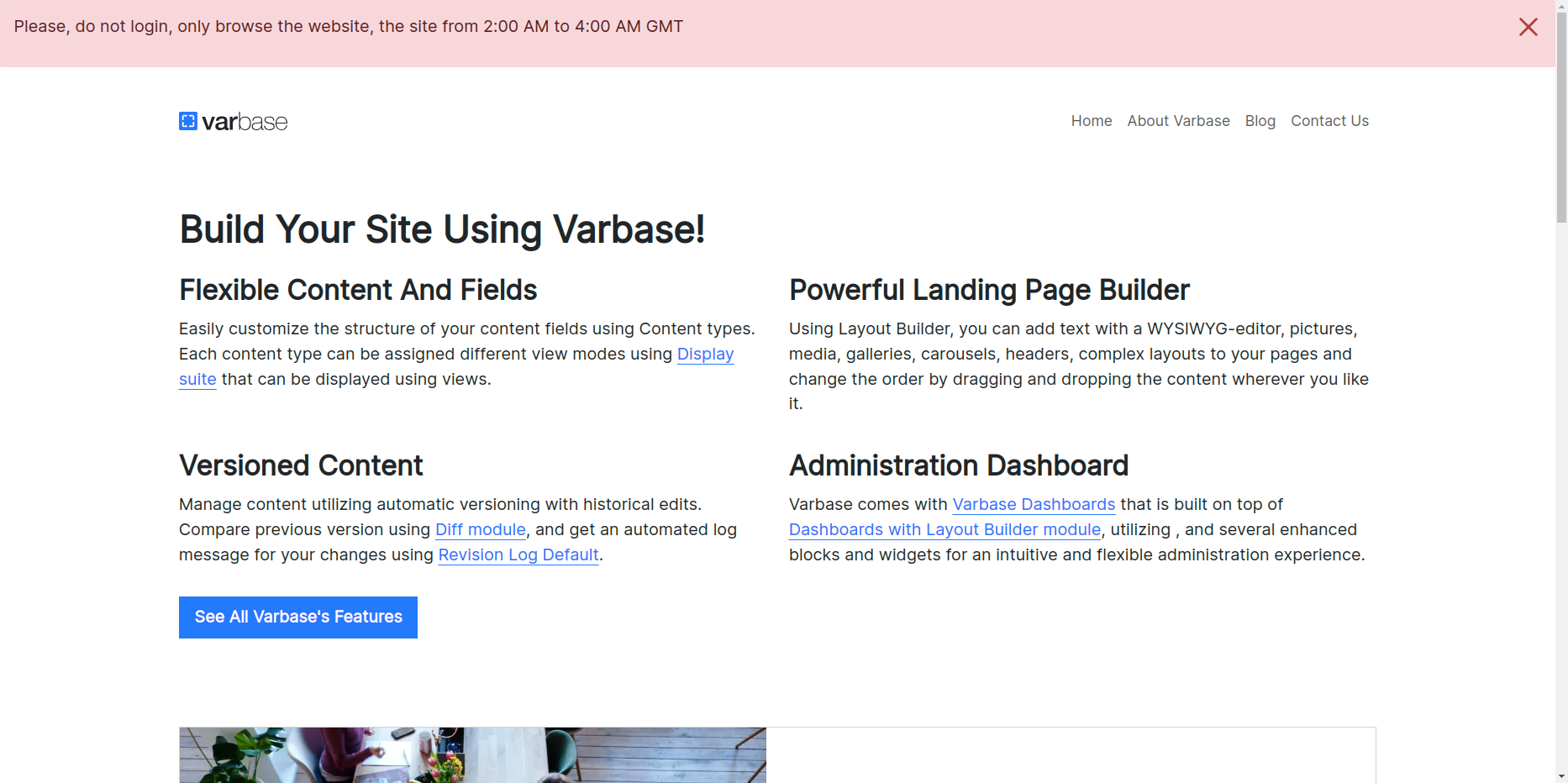Image resolution: width=1568 pixels, height=783 pixels.
Task: Open the About Varbase menu item
Action: (1178, 121)
